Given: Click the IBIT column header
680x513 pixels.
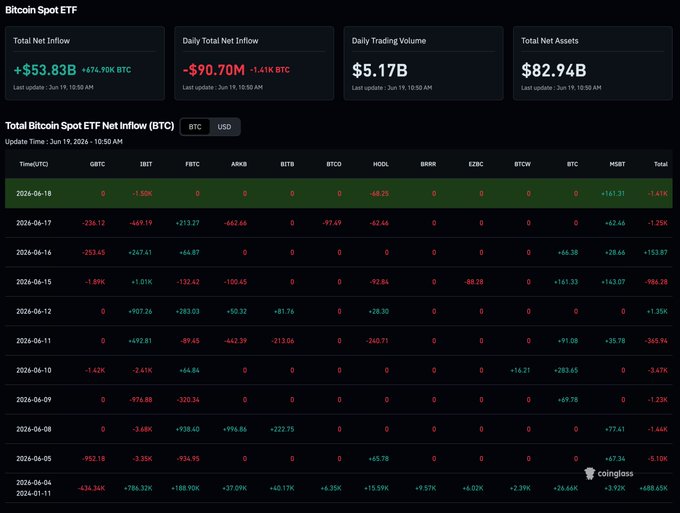Looking at the screenshot, I should coord(146,164).
